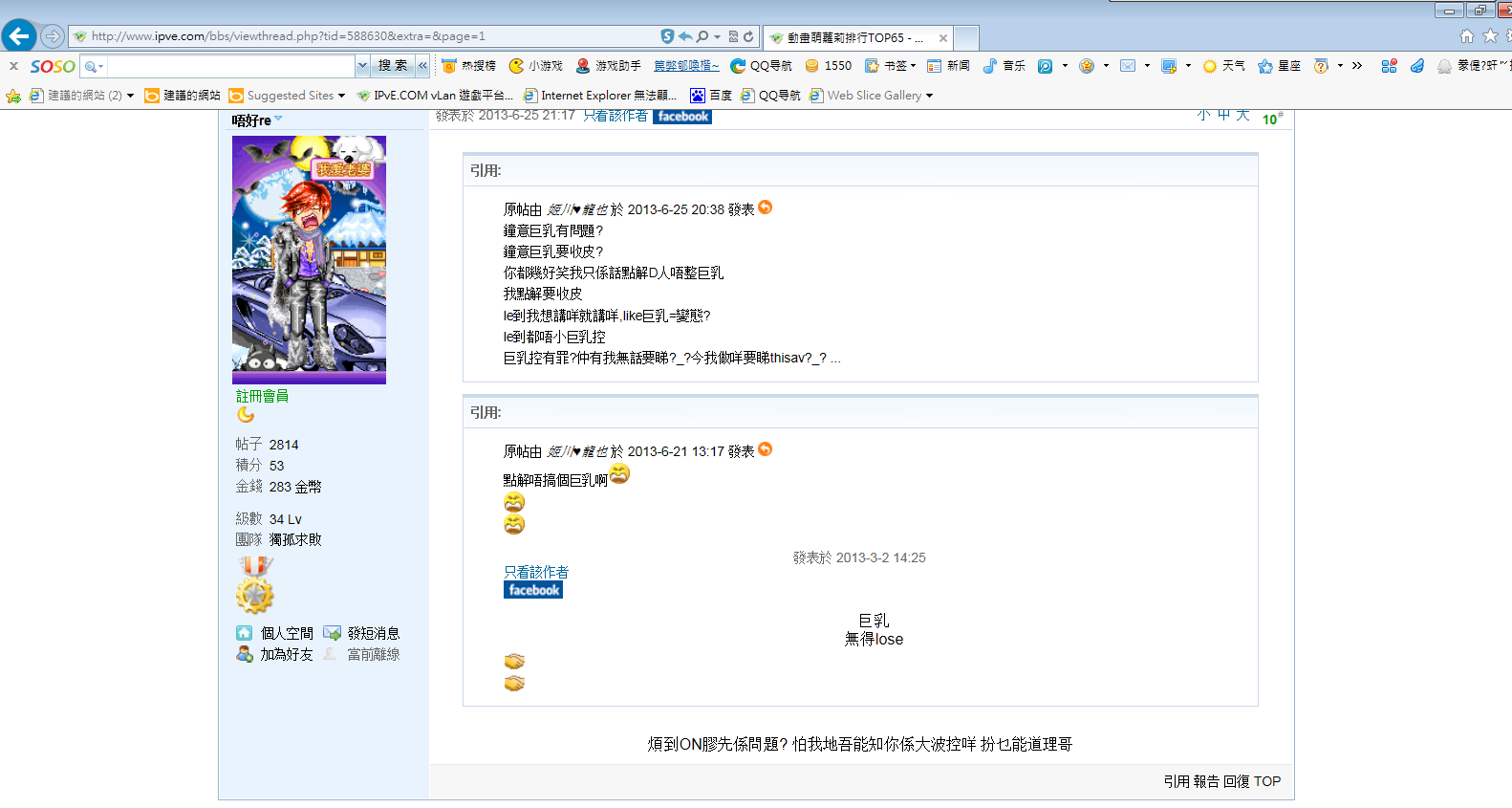
Task: Open 天气 weather in the toolbar
Action: tap(1223, 66)
